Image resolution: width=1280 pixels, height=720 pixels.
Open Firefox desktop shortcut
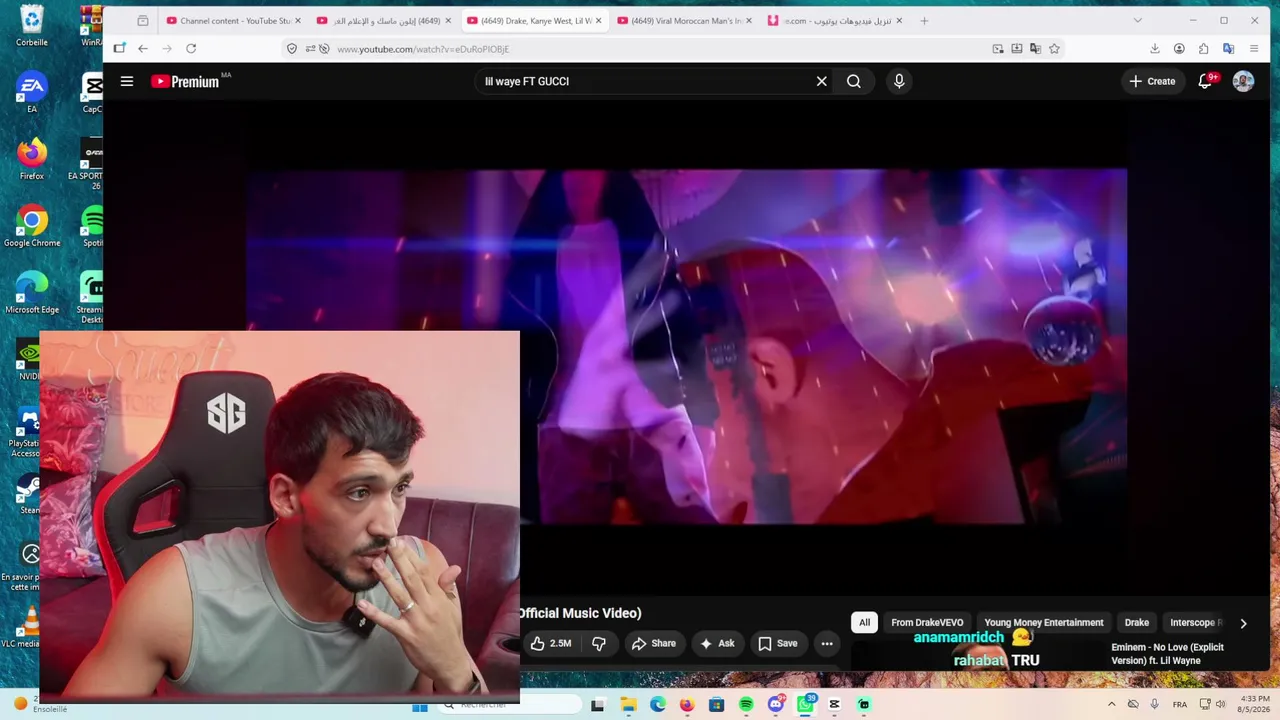tap(32, 159)
